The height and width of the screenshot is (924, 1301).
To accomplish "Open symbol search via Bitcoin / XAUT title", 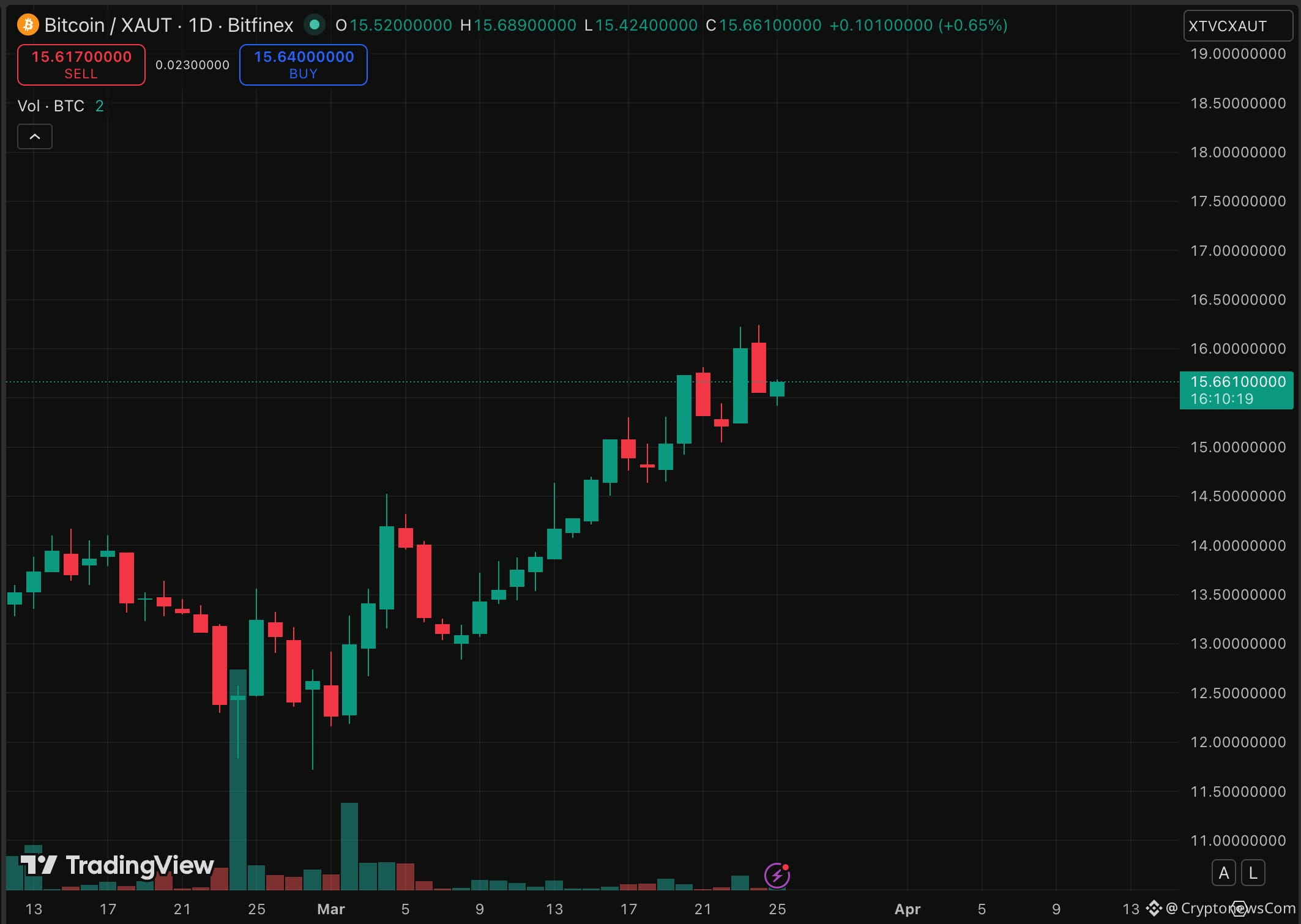I will click(108, 25).
